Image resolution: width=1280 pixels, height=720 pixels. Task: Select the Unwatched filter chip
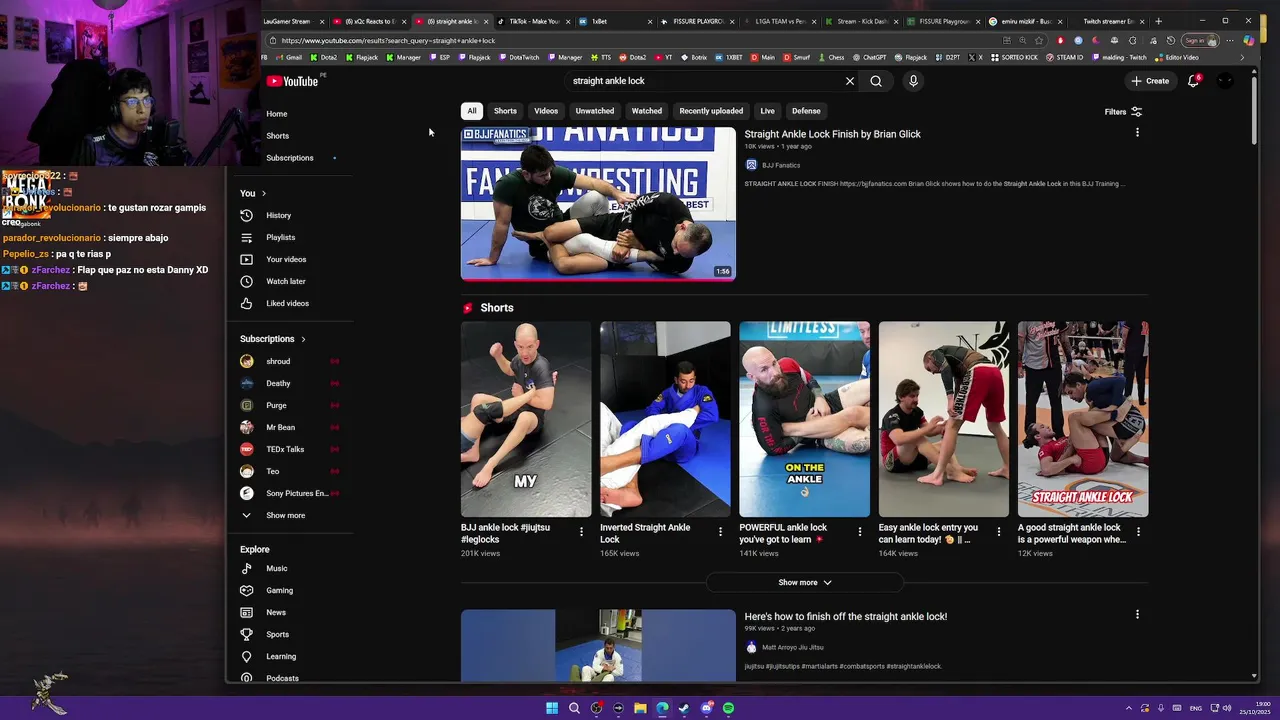[595, 111]
